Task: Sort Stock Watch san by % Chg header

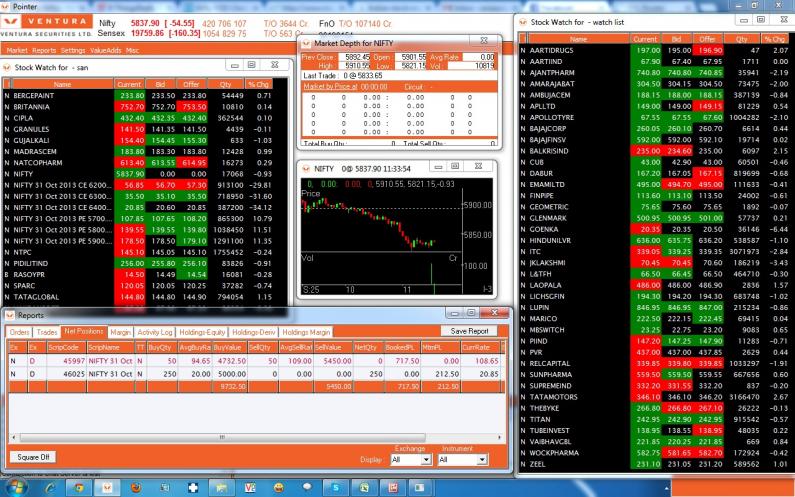Action: [x=259, y=84]
